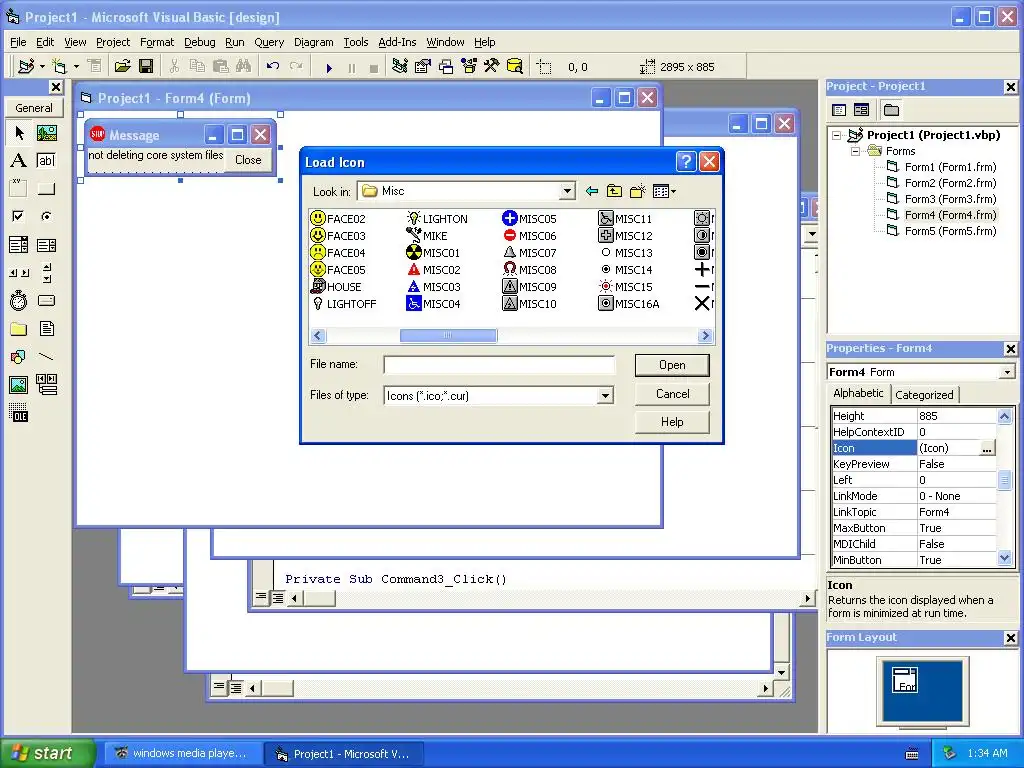Click the Save Project toolbar icon
1024x768 pixels.
(146, 66)
